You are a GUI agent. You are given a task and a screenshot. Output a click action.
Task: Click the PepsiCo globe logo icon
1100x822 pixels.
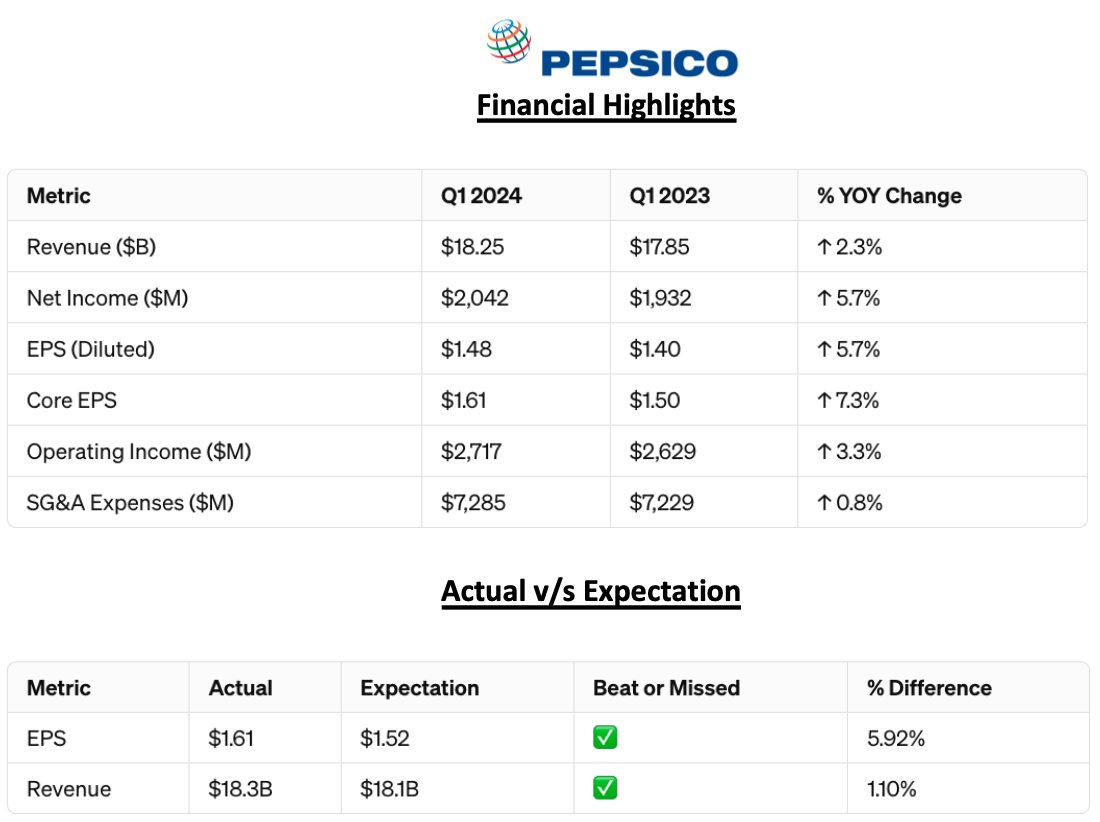pyautogui.click(x=509, y=46)
